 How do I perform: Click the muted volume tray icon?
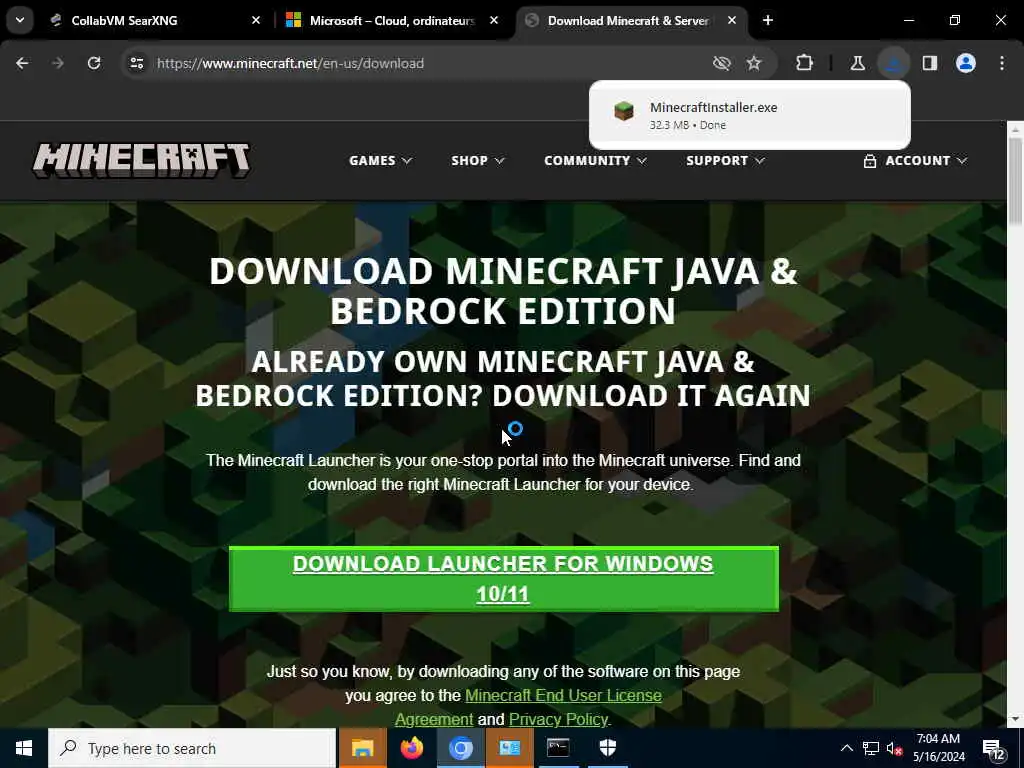[894, 748]
